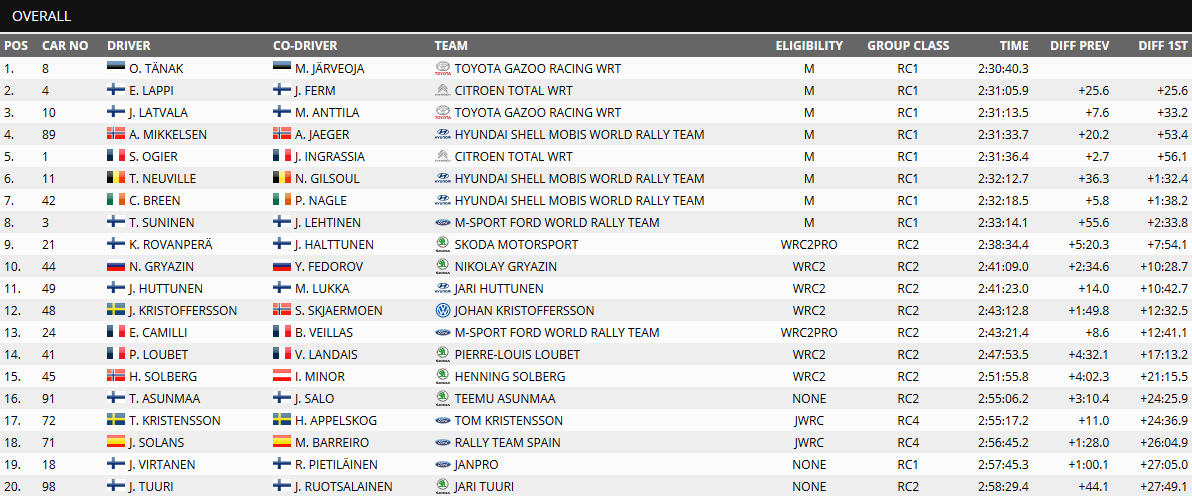Click driver name O. TÄNAK
Screen dimensions: 1192x496
click(156, 68)
